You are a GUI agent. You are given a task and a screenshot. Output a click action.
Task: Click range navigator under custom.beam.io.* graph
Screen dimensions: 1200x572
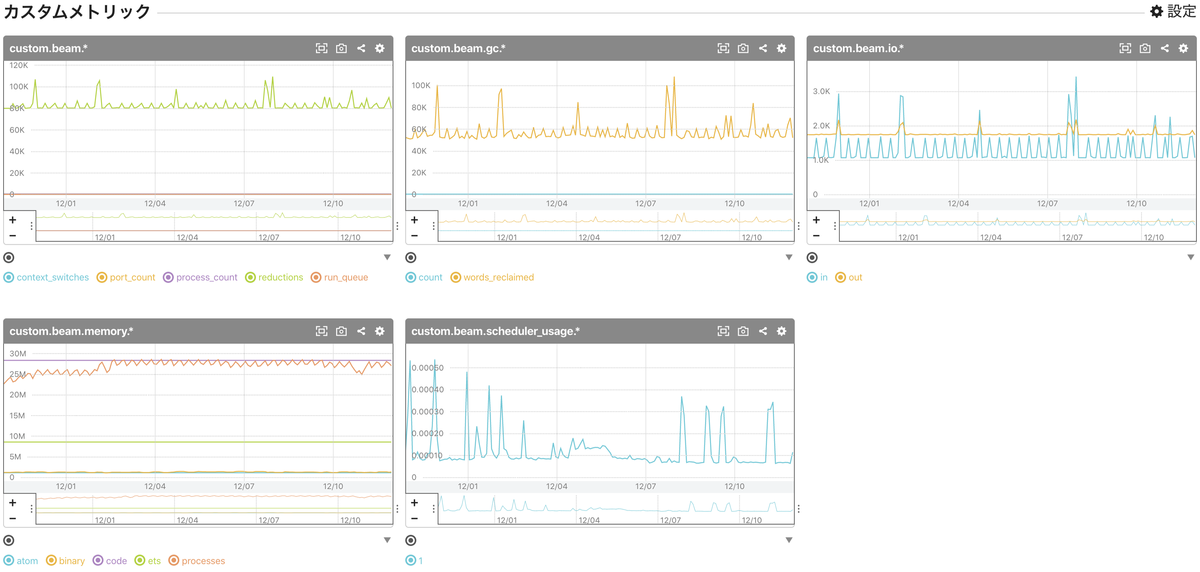(x=1018, y=226)
